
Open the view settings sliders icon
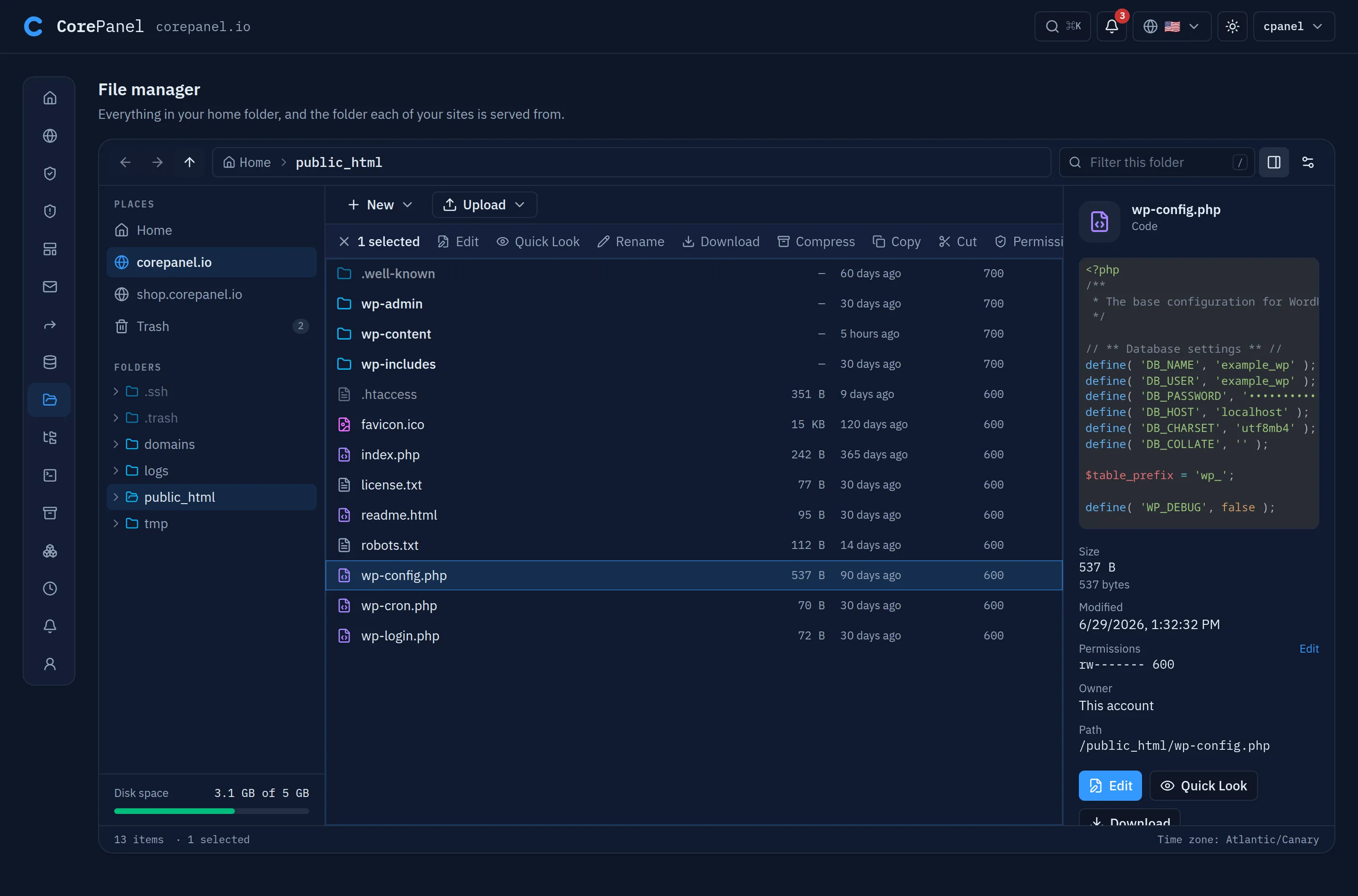pyautogui.click(x=1308, y=162)
